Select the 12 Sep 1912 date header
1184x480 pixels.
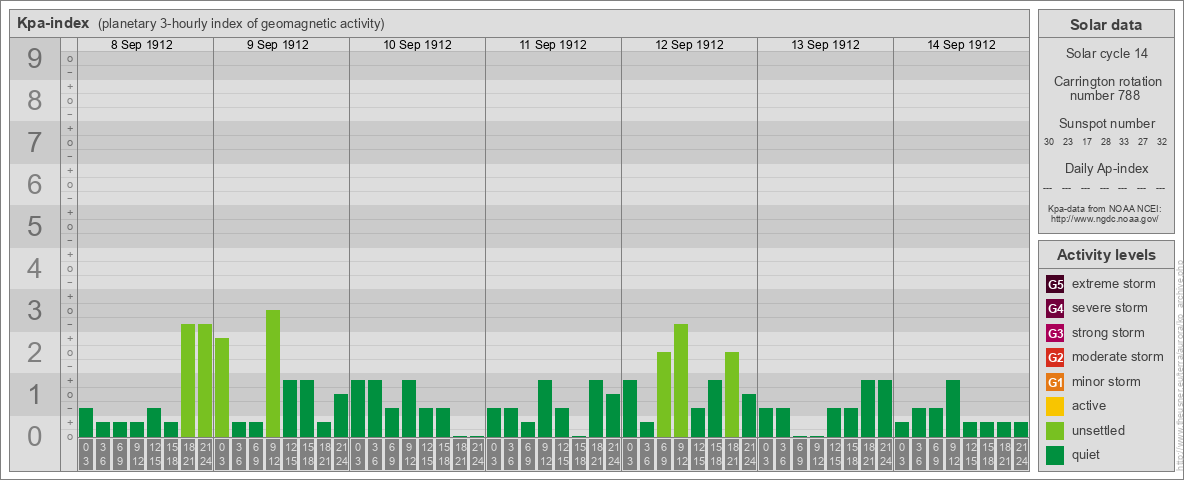click(689, 45)
